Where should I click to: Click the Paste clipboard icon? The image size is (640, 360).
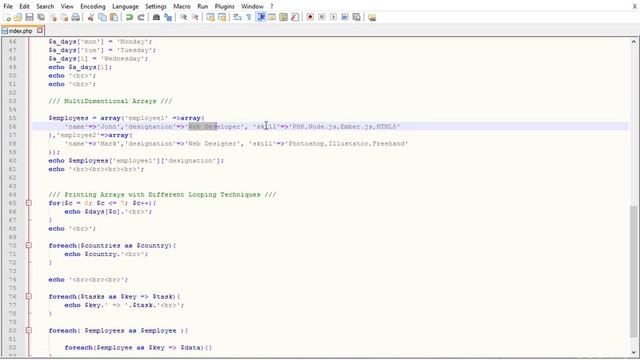(114, 17)
